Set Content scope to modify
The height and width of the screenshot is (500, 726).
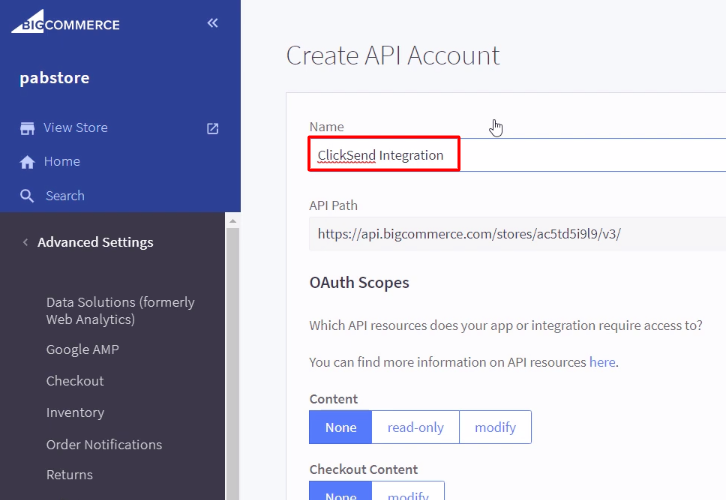pyautogui.click(x=495, y=427)
